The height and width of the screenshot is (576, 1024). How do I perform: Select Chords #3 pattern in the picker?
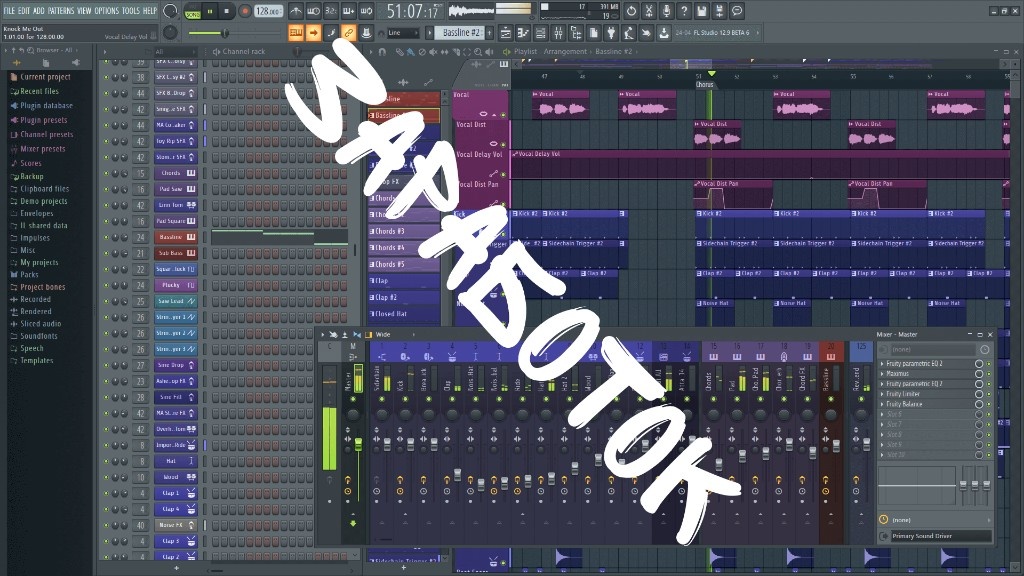404,231
